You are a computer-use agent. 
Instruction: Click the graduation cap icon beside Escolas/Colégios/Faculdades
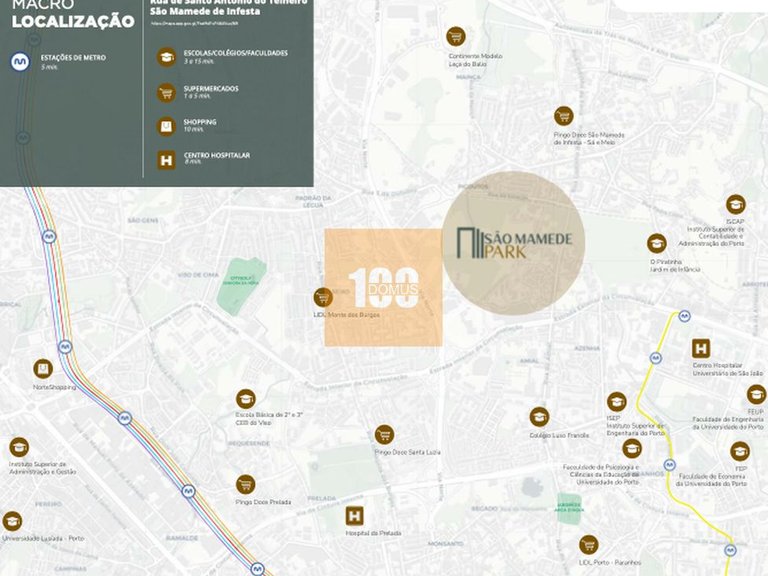pos(167,57)
